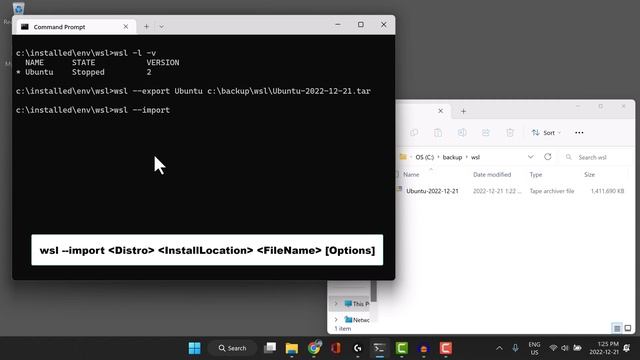Minimize the Command Prompt window

[338, 24]
